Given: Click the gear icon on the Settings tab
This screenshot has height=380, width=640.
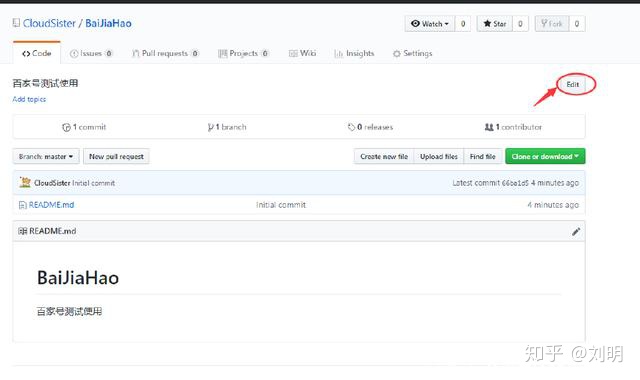Looking at the screenshot, I should tap(397, 53).
